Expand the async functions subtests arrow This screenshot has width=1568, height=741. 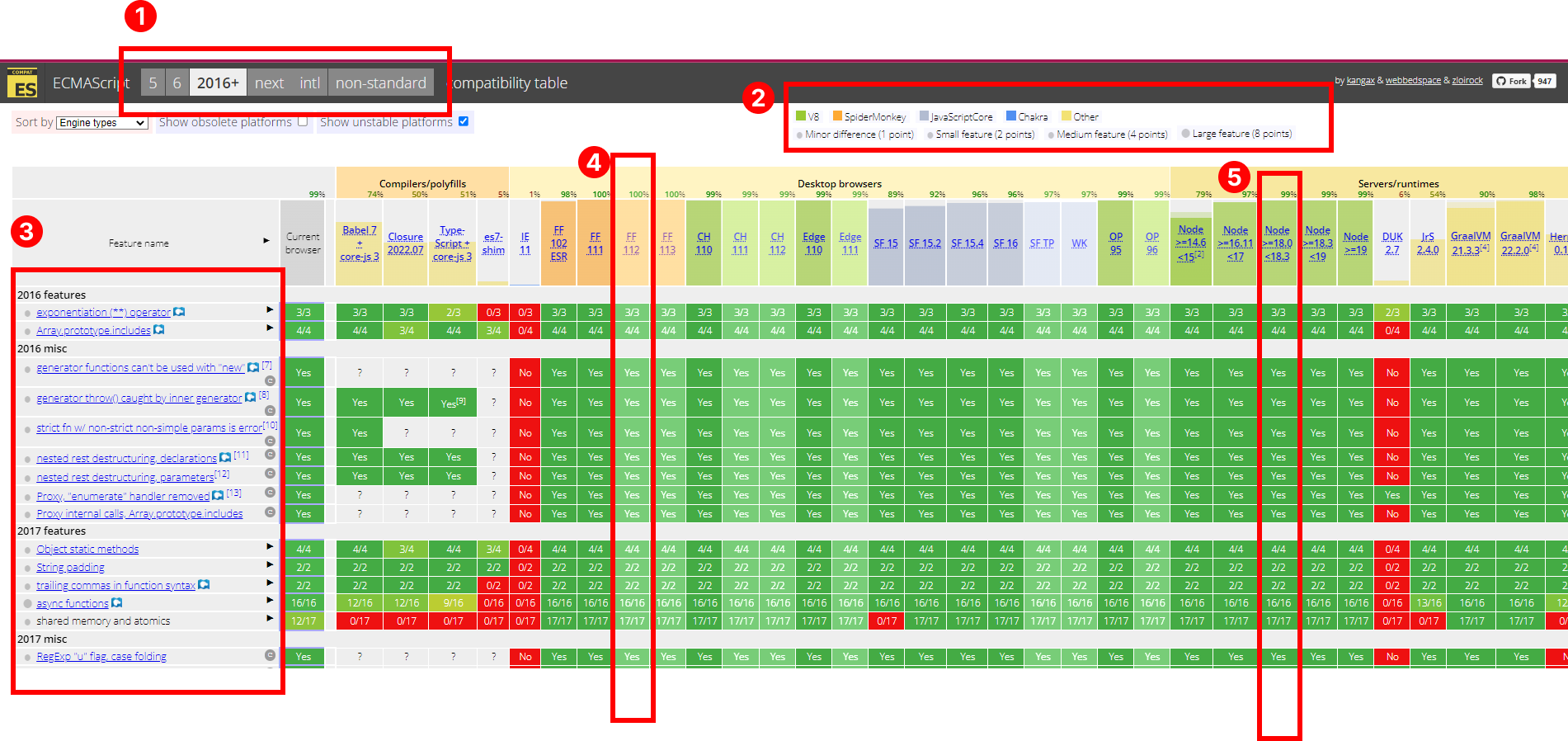coord(270,601)
